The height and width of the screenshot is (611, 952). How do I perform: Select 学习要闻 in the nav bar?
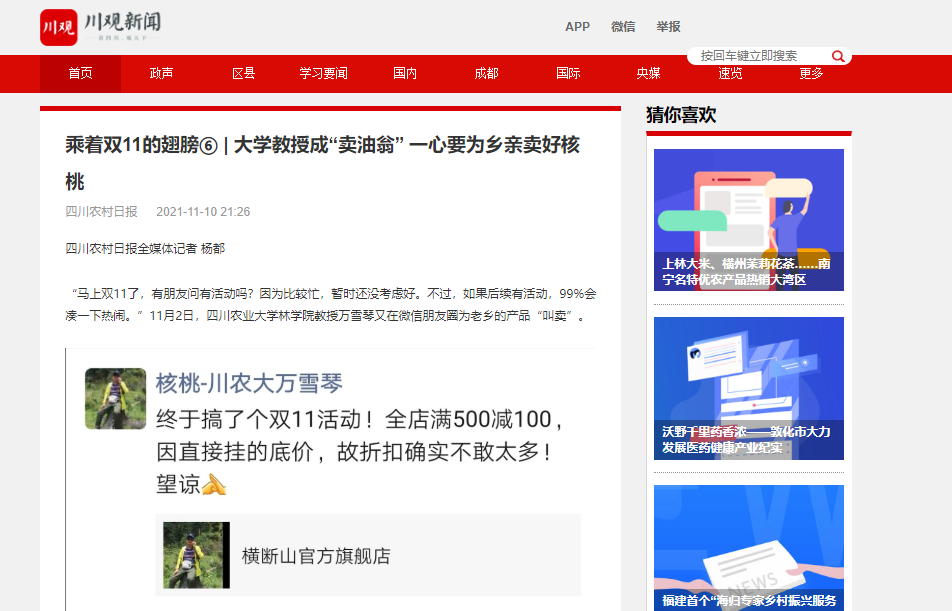coord(324,73)
